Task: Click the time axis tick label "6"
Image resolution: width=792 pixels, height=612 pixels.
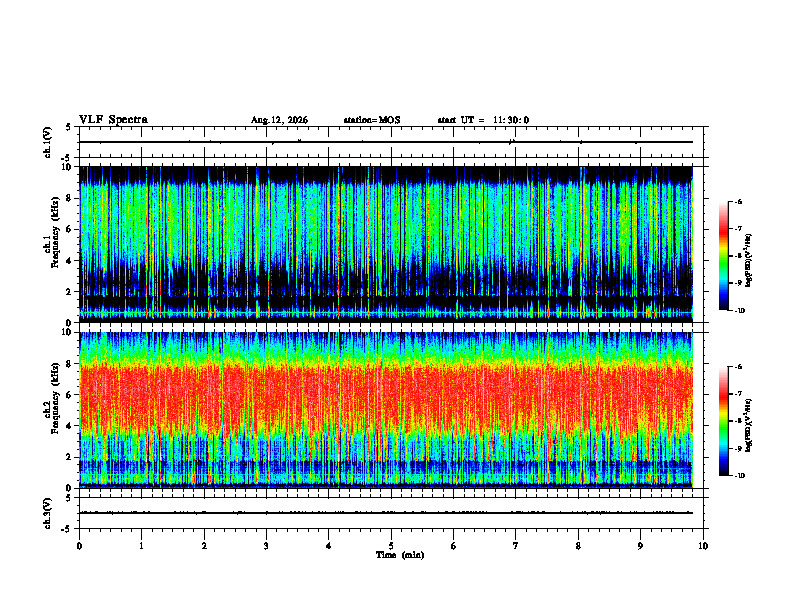Action: tap(454, 546)
